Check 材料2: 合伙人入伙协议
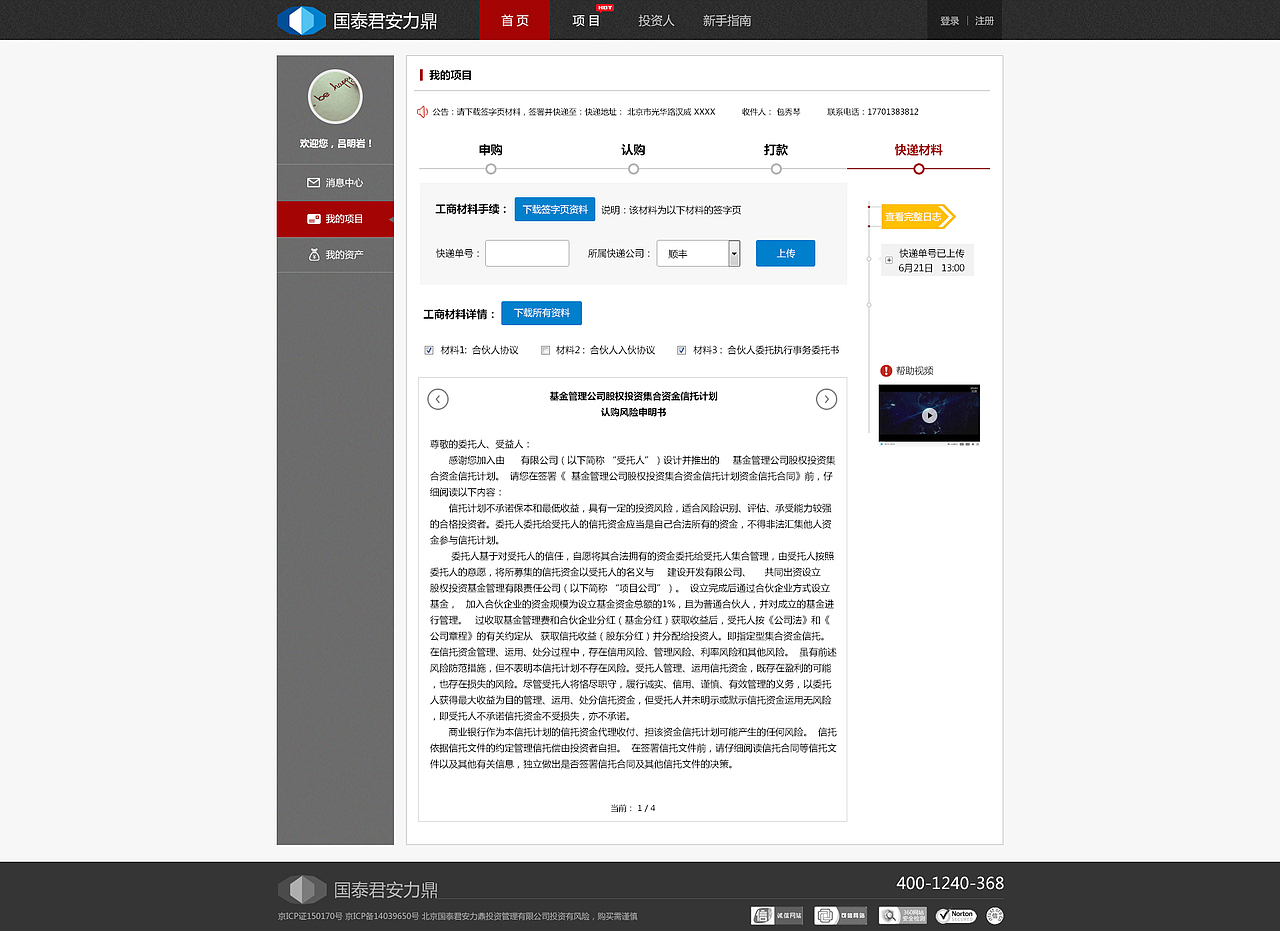Image resolution: width=1280 pixels, height=931 pixels. tap(545, 350)
